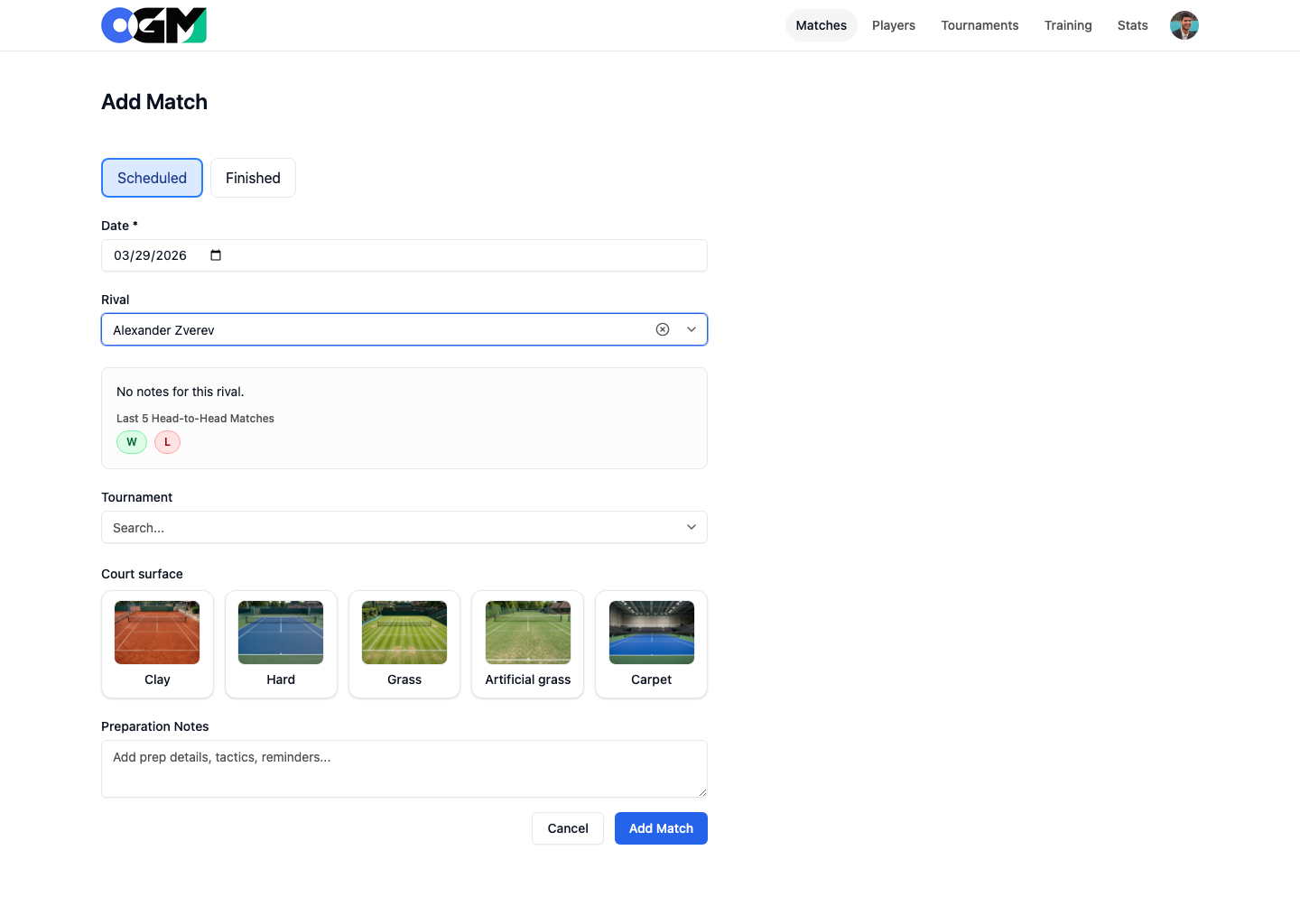Screen dimensions: 1300x924
Task: Keep the Scheduled match type active
Action: click(152, 178)
